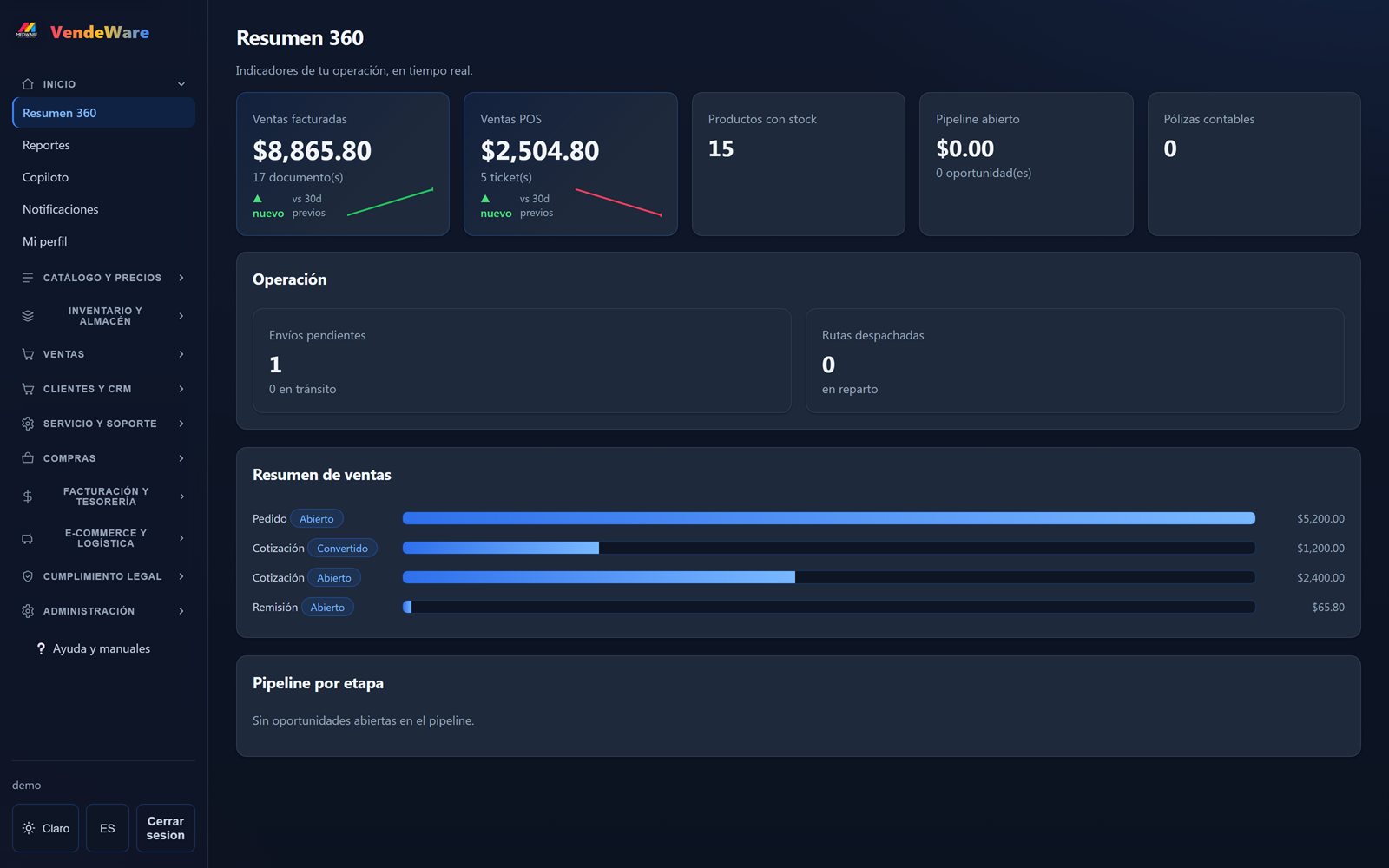
Task: Click the home icon beside Inicio
Action: (28, 84)
